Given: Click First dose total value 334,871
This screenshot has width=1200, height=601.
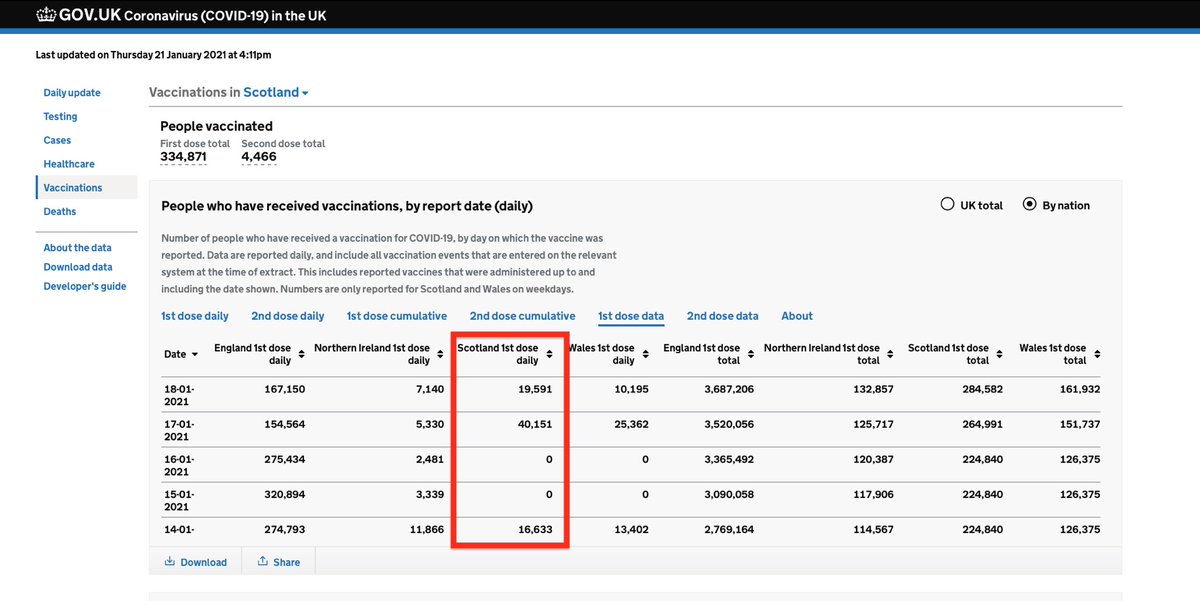Looking at the screenshot, I should pyautogui.click(x=183, y=157).
